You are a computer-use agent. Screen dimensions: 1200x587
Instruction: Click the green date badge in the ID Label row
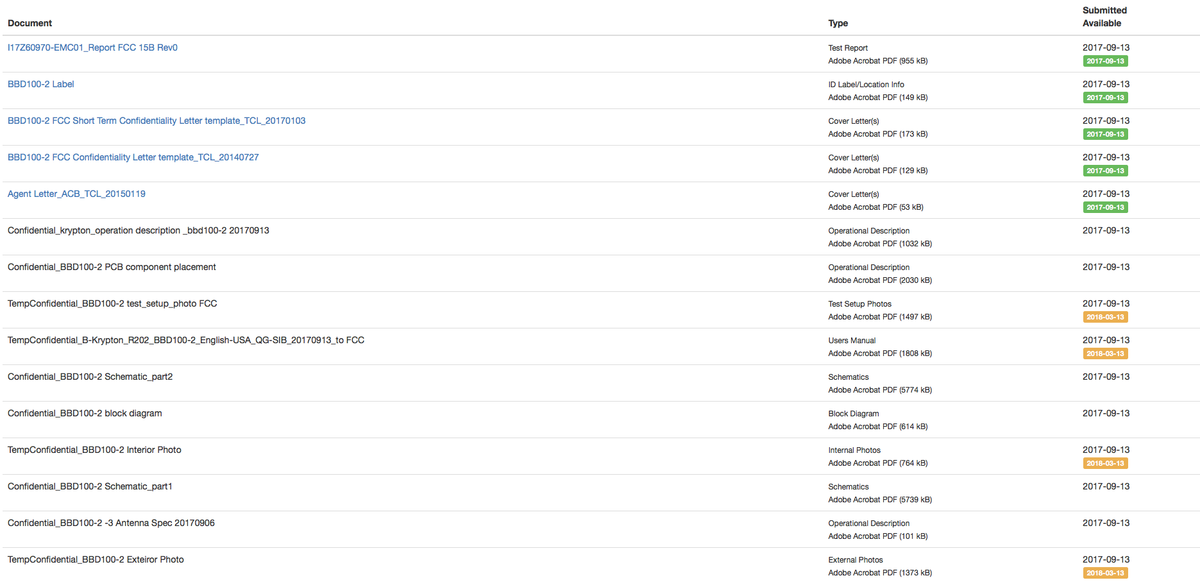(1105, 98)
